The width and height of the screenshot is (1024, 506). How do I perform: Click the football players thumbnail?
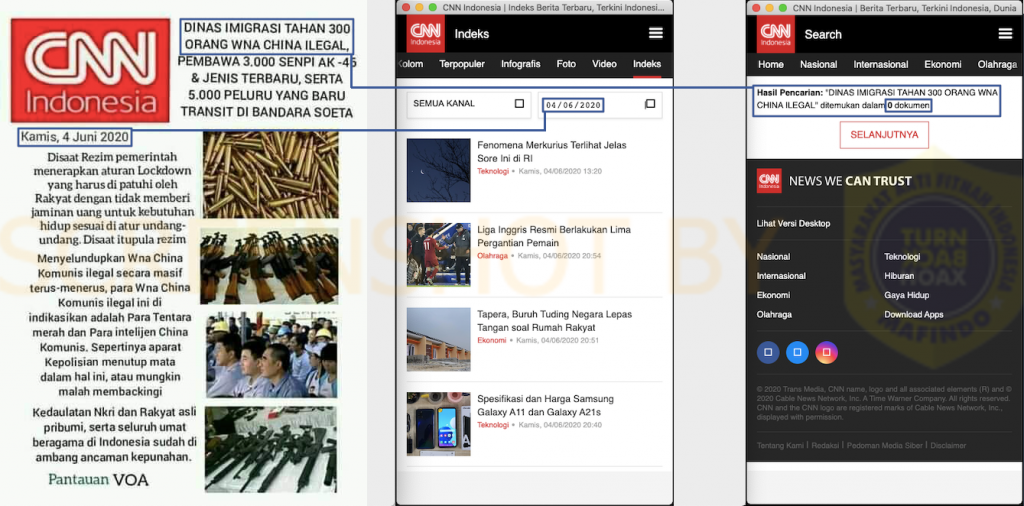(438, 255)
